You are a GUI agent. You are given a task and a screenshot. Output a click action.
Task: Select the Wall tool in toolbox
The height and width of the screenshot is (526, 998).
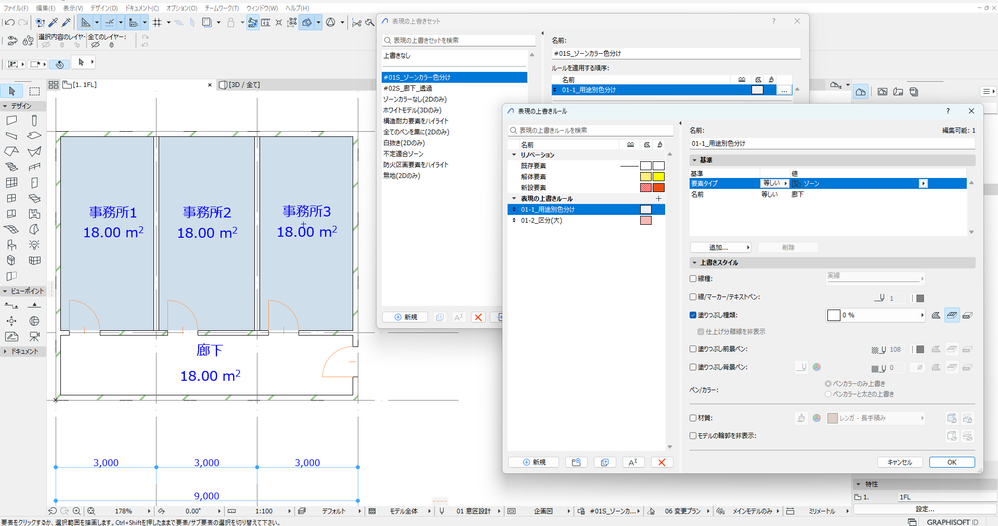coord(12,120)
